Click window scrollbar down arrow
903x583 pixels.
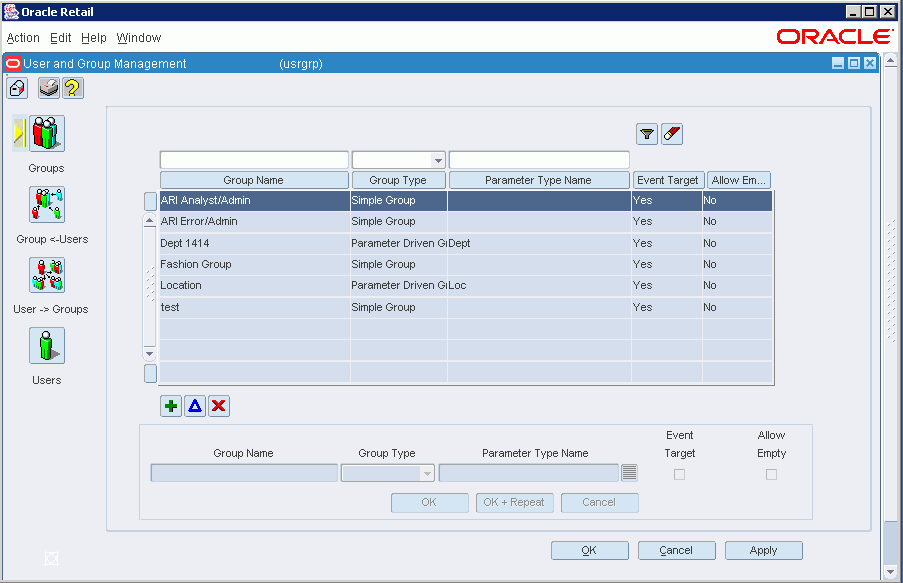click(890, 572)
